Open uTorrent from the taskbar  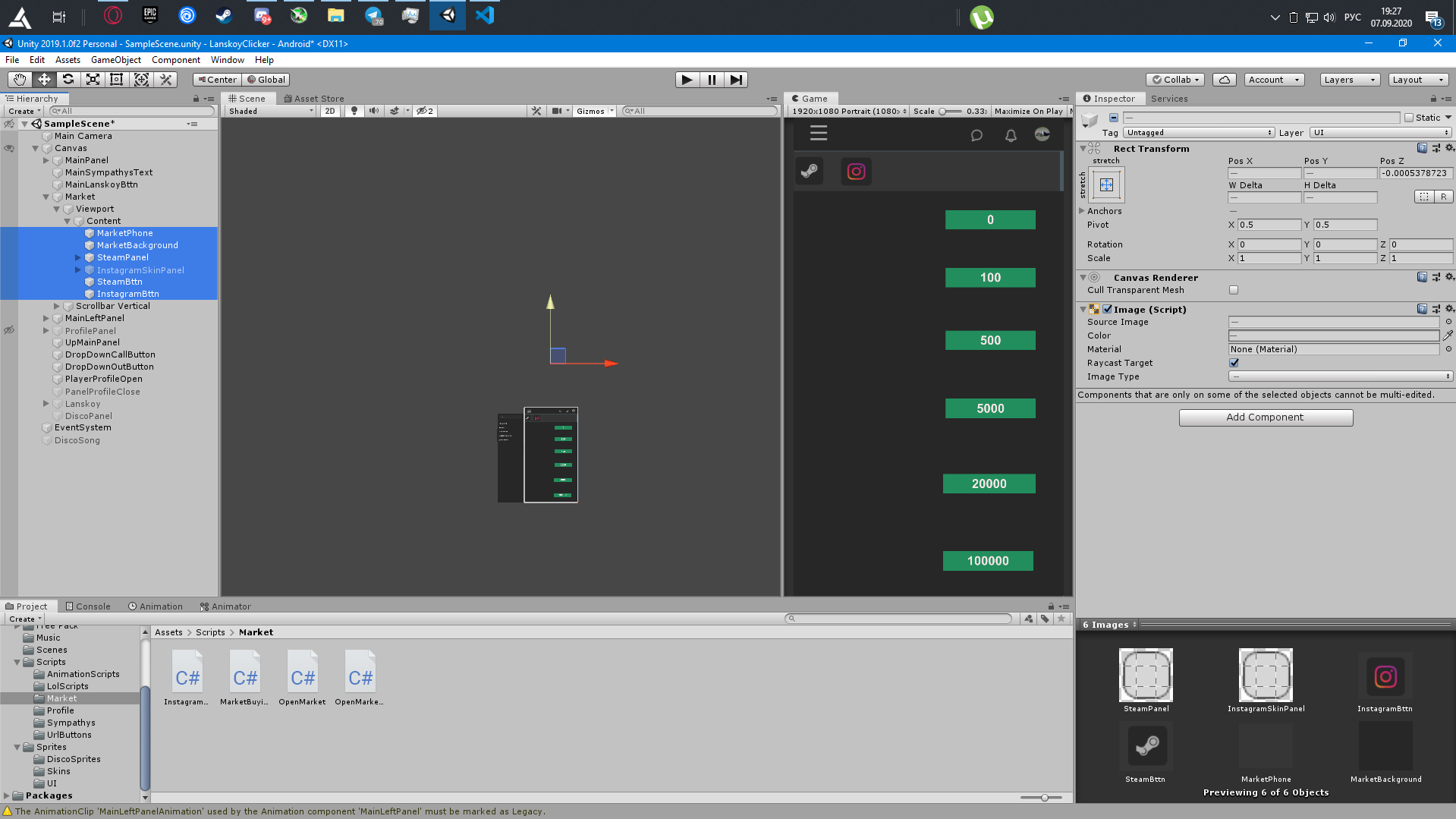[981, 17]
